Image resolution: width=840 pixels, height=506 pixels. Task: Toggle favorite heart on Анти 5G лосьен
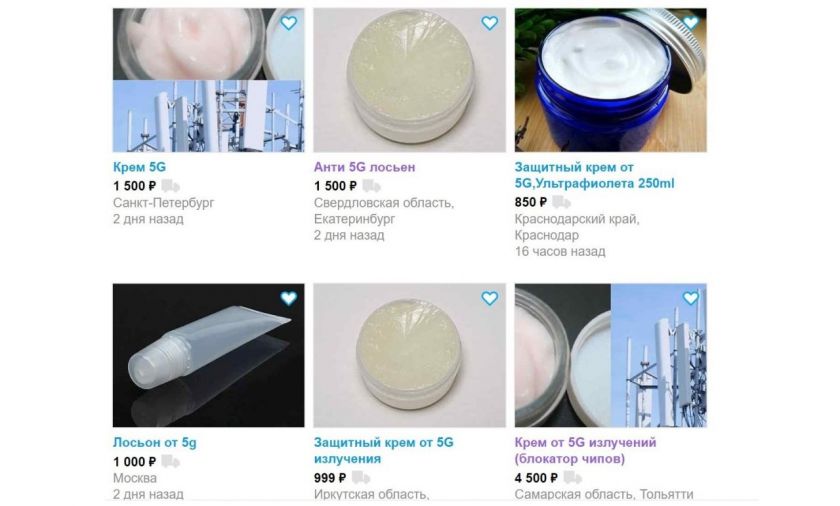490,23
